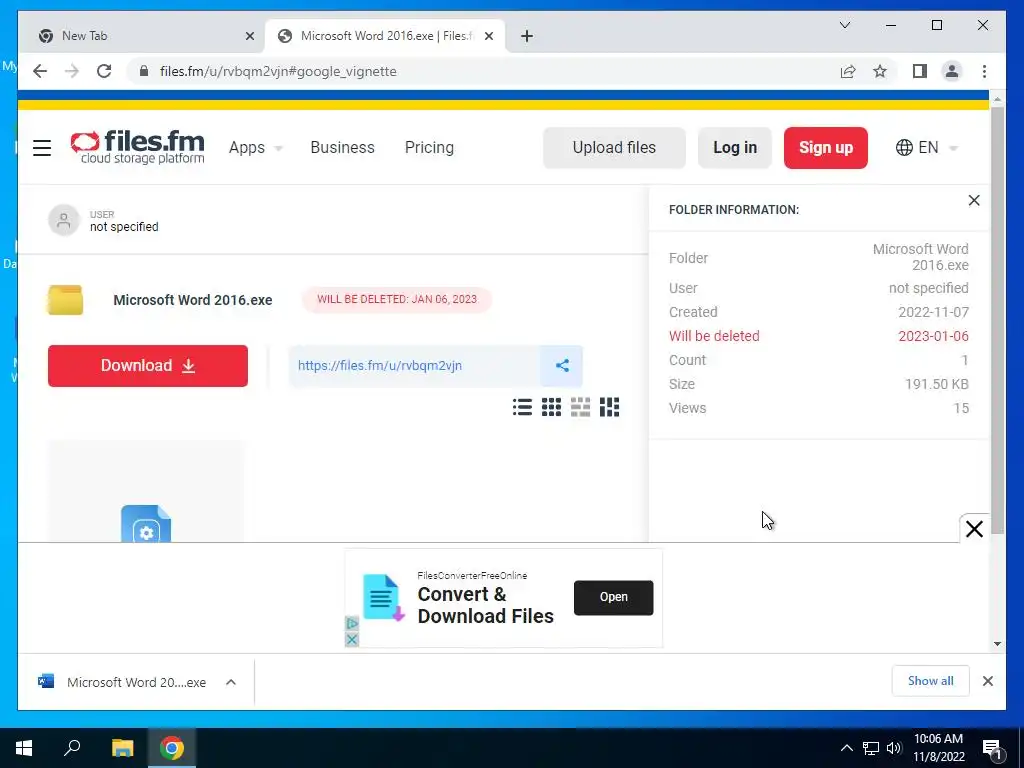
Task: Close the Microsoft Word 2016.exe tab
Action: (488, 36)
